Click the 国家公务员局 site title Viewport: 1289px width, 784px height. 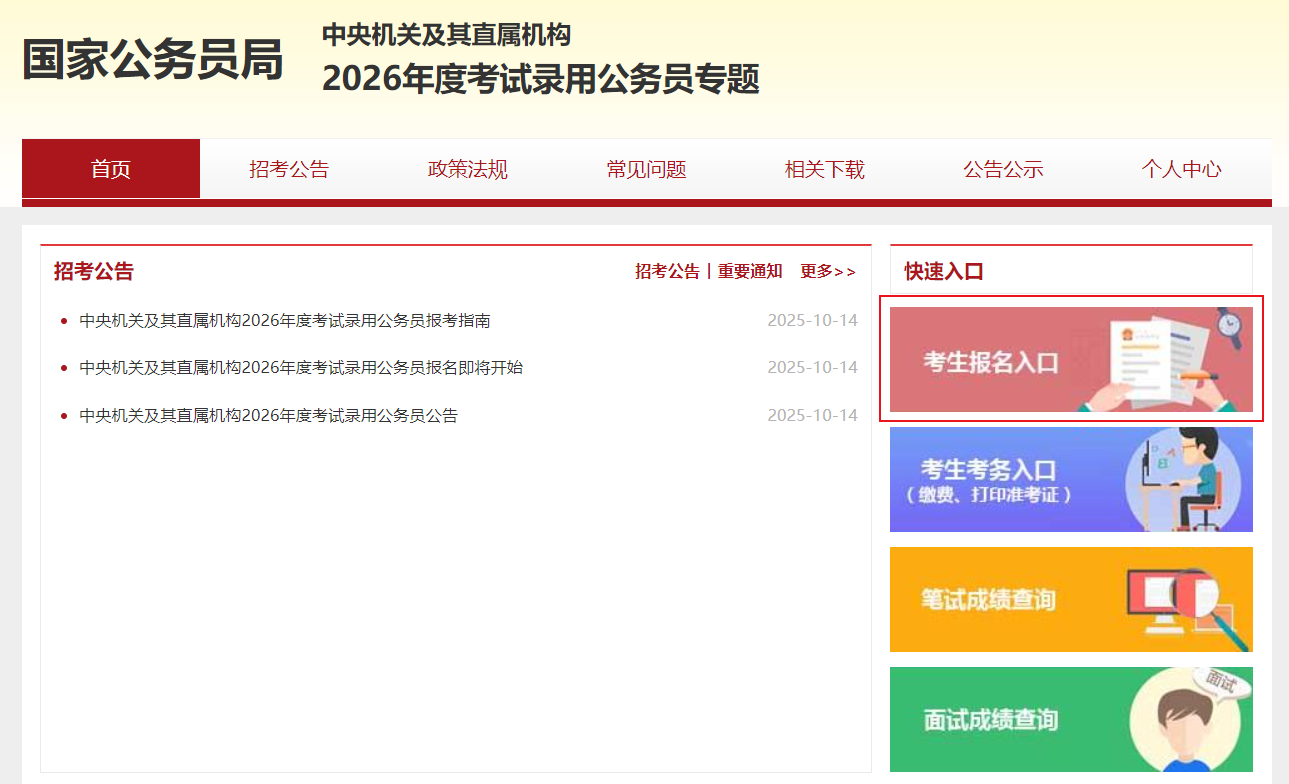pyautogui.click(x=153, y=61)
